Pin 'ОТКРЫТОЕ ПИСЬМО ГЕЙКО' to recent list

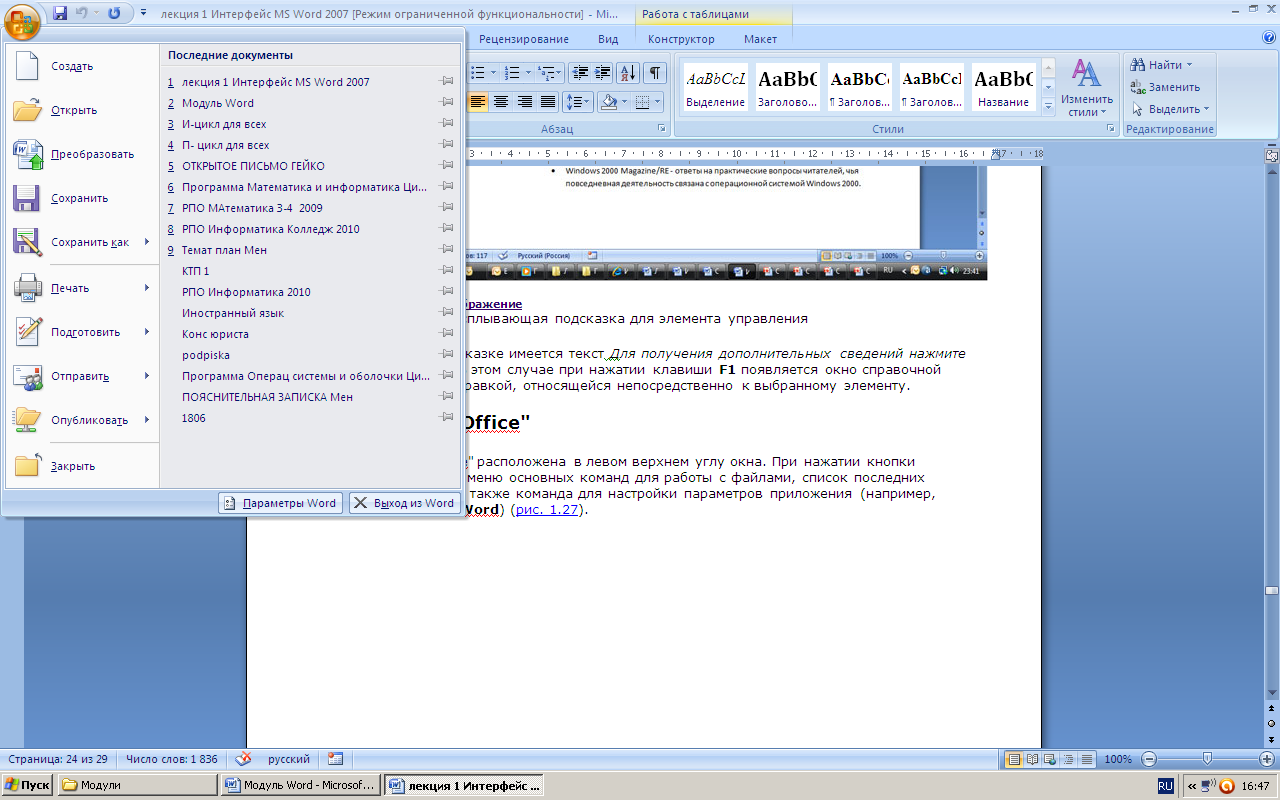447,166
